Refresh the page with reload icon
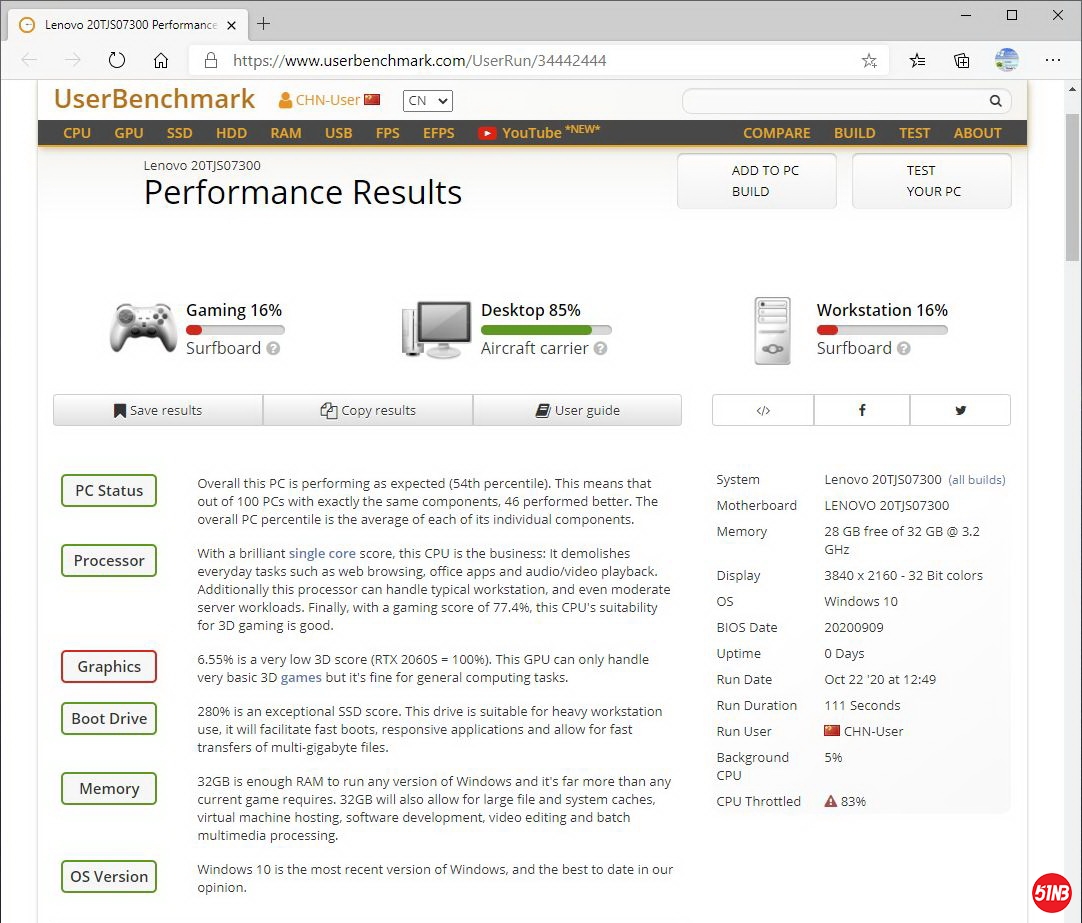Viewport: 1082px width, 923px height. (117, 61)
